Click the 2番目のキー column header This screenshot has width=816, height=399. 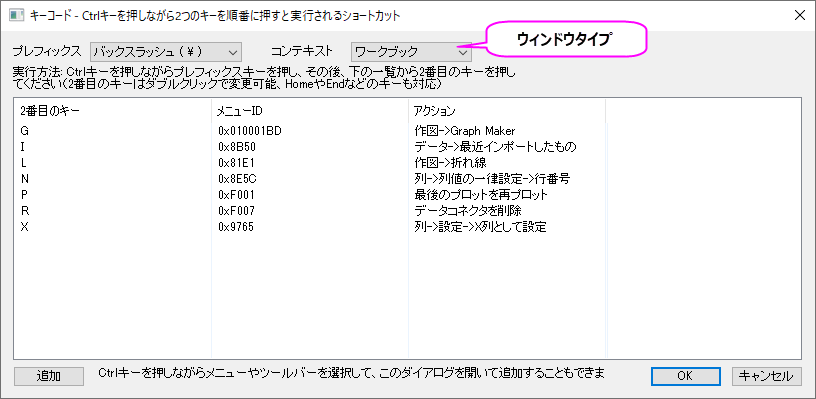tap(112, 110)
